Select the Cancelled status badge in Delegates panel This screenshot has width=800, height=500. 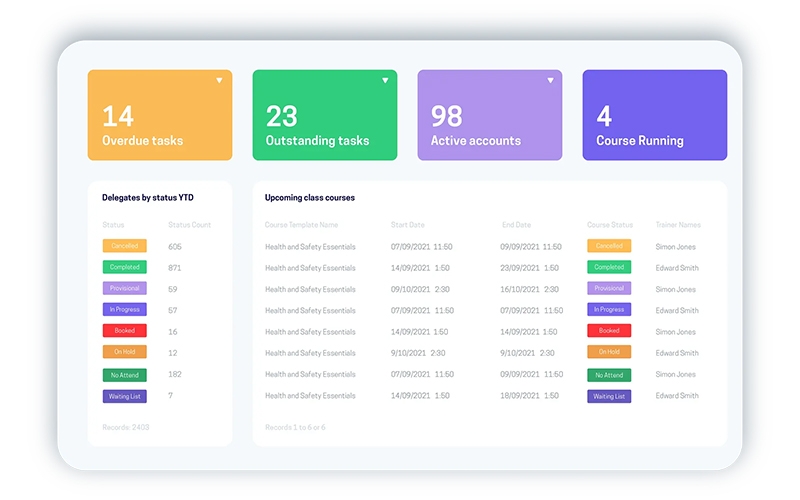pos(124,246)
